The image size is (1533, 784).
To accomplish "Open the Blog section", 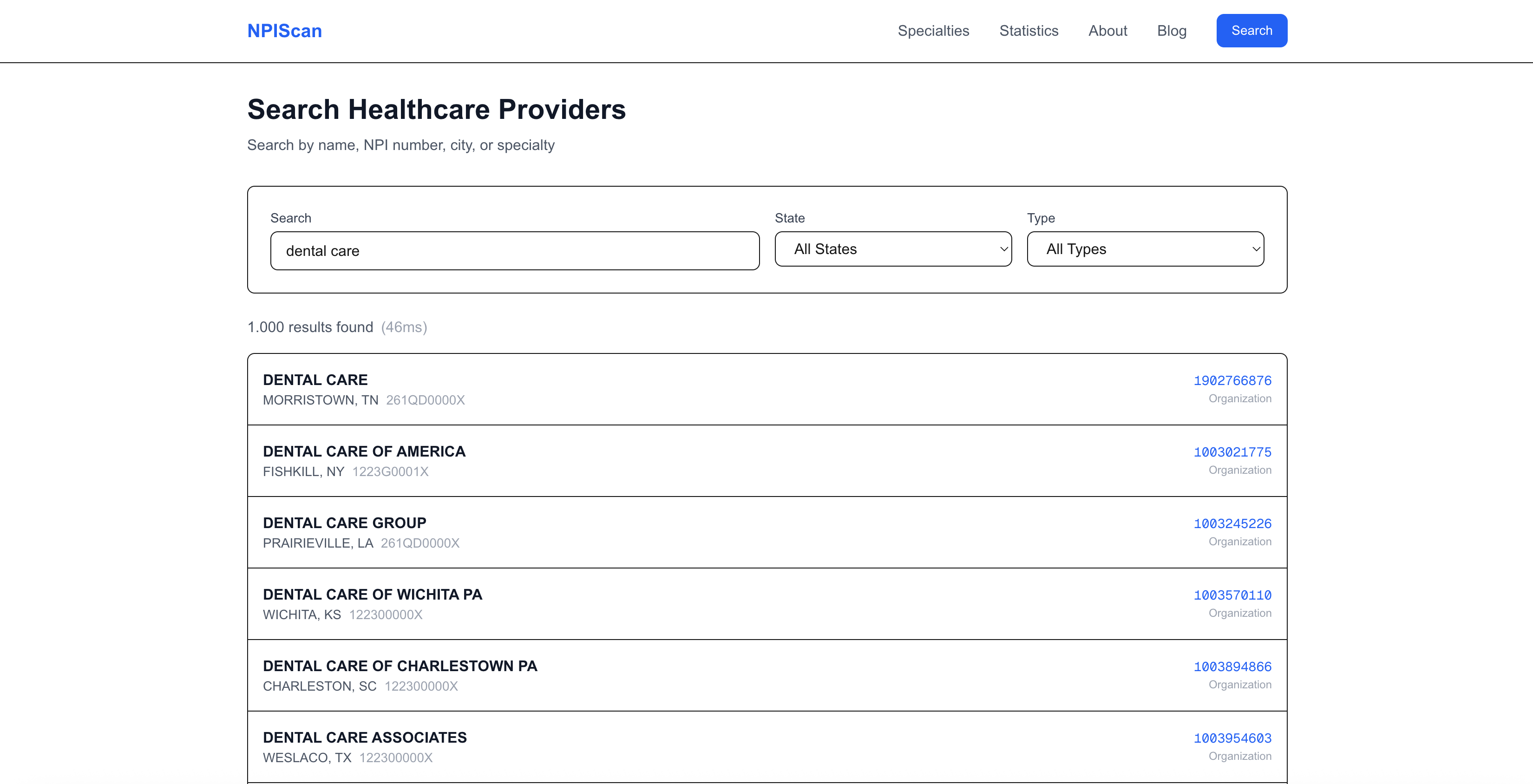I will (1172, 30).
